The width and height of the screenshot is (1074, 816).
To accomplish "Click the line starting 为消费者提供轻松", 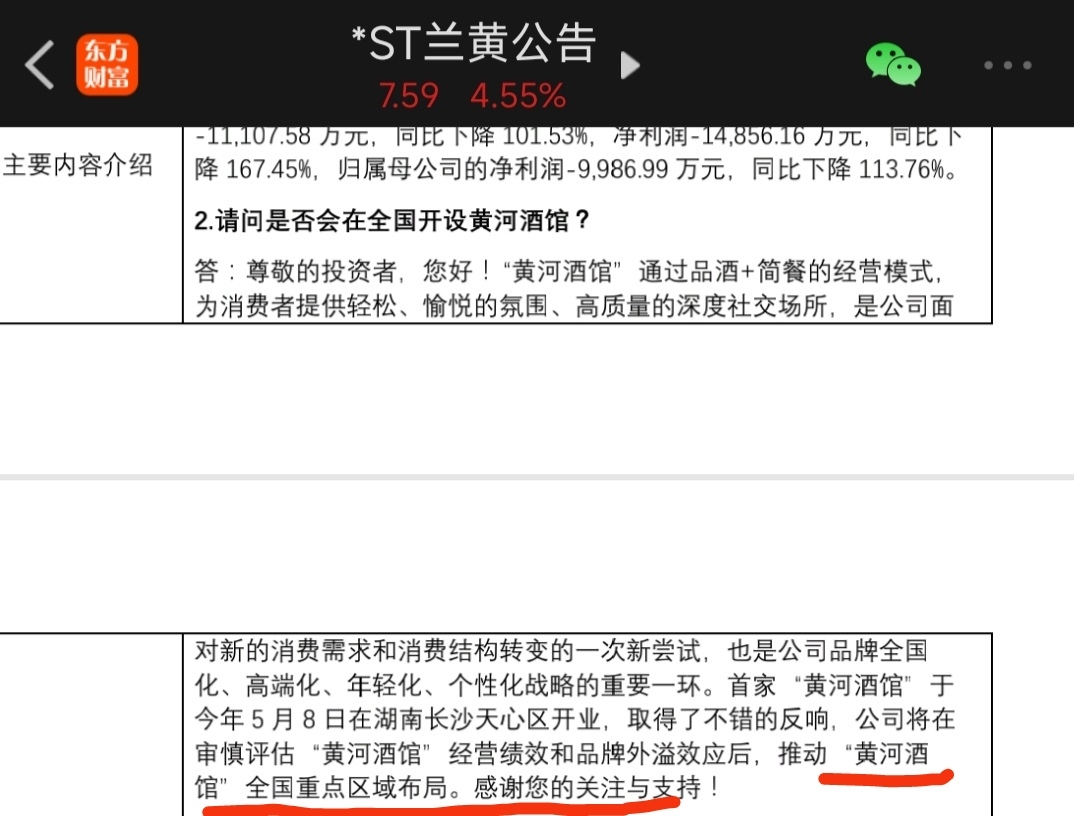I will (574, 306).
